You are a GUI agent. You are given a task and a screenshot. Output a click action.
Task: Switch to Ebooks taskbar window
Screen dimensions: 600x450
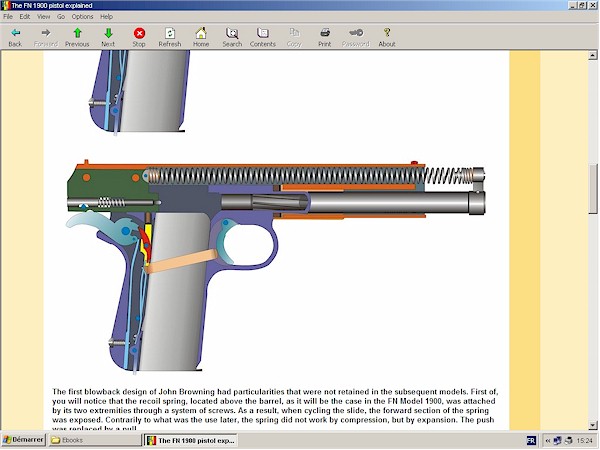coord(95,440)
